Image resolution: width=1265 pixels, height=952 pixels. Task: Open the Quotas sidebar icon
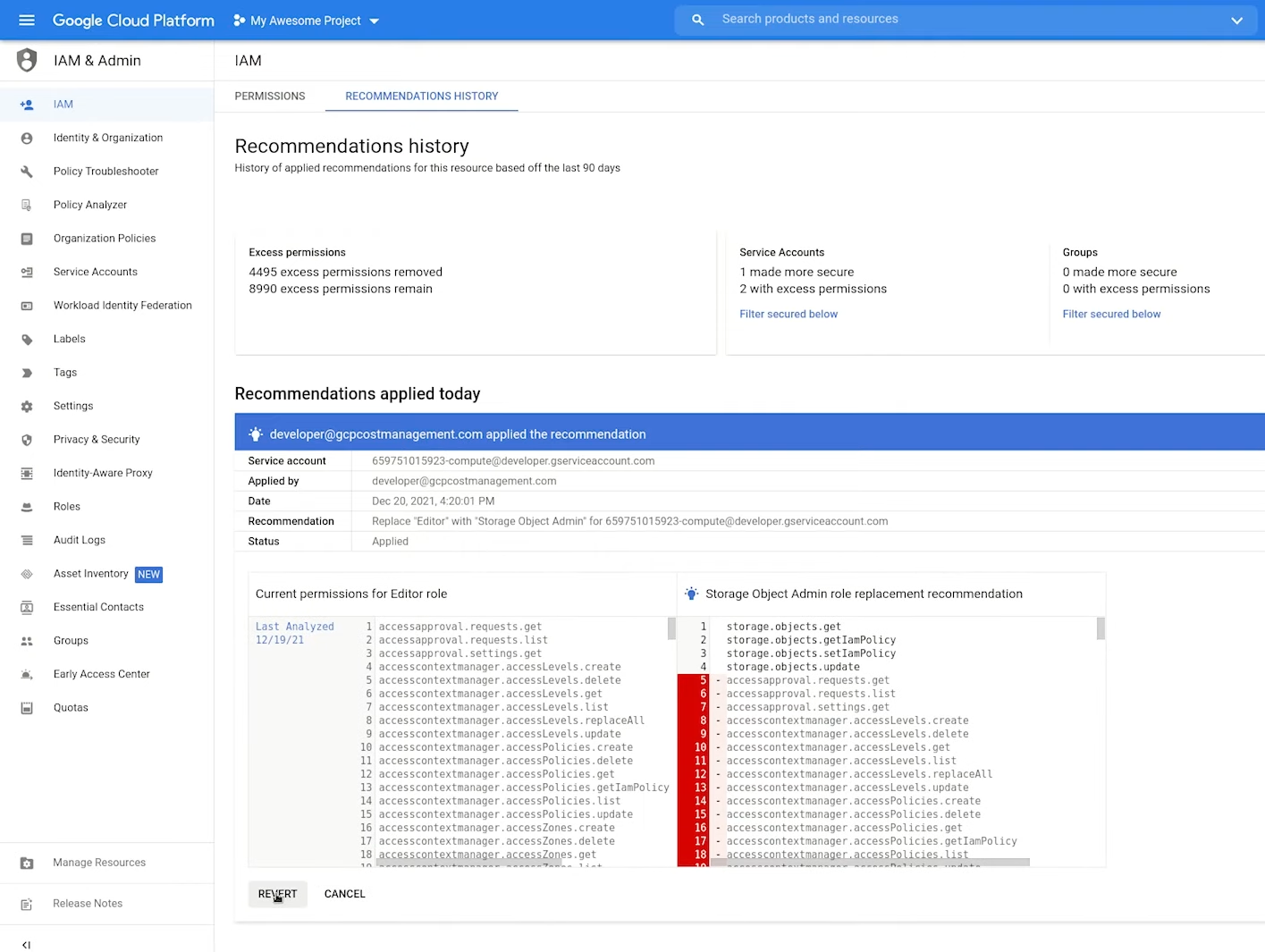pos(27,707)
